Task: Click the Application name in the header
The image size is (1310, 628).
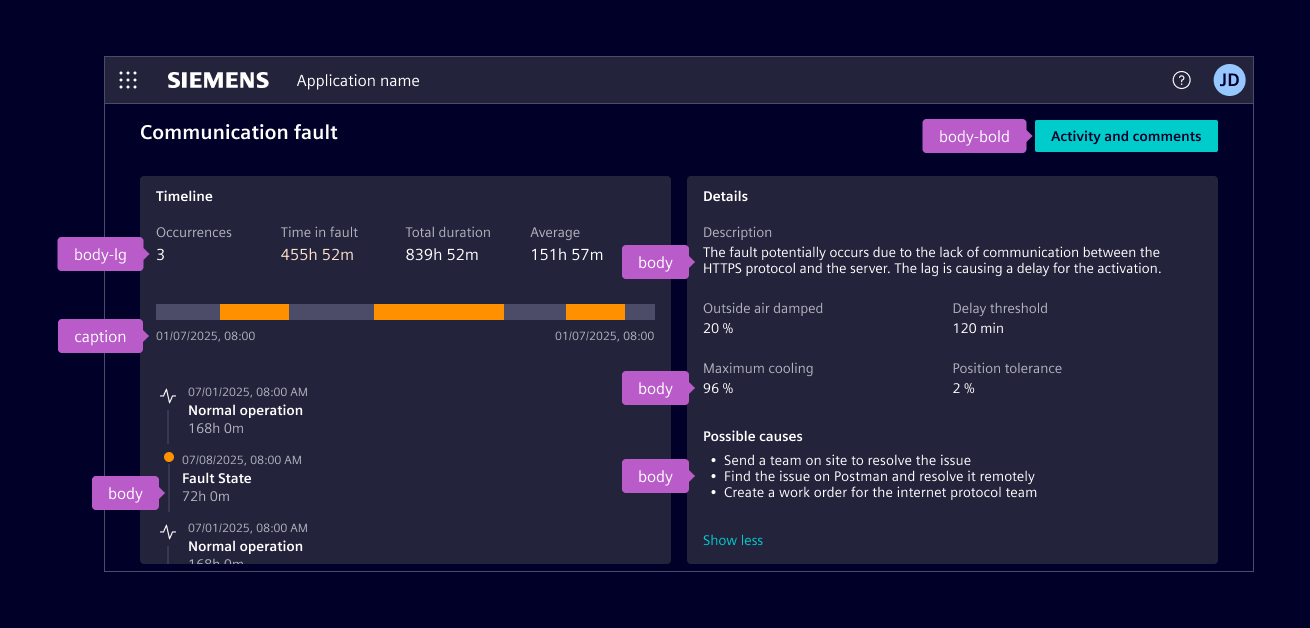Action: pos(358,81)
